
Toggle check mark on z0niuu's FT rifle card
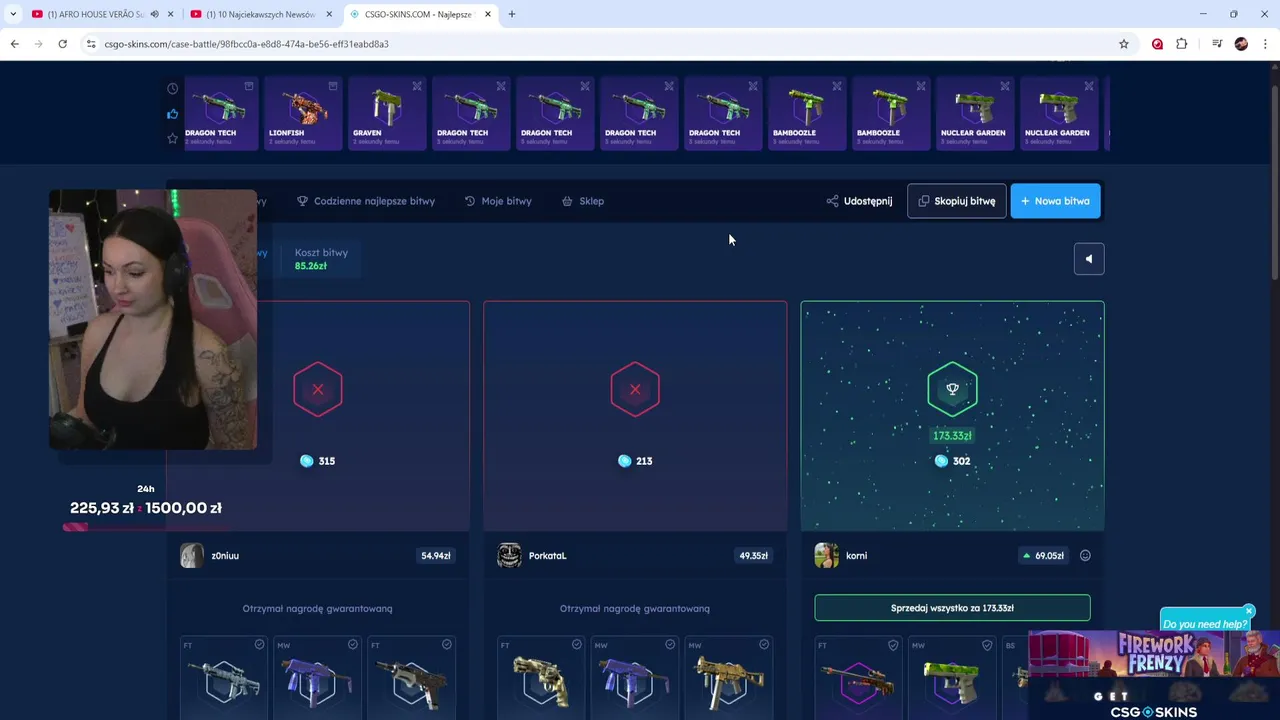(259, 645)
